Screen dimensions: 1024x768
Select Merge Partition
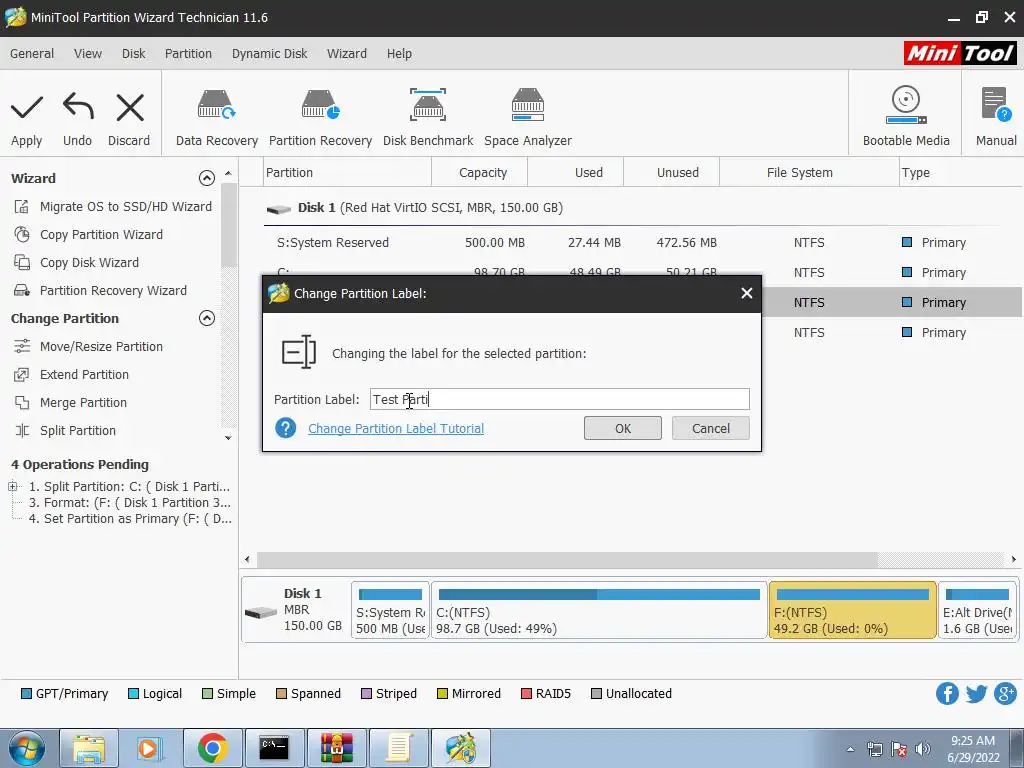coord(71,403)
